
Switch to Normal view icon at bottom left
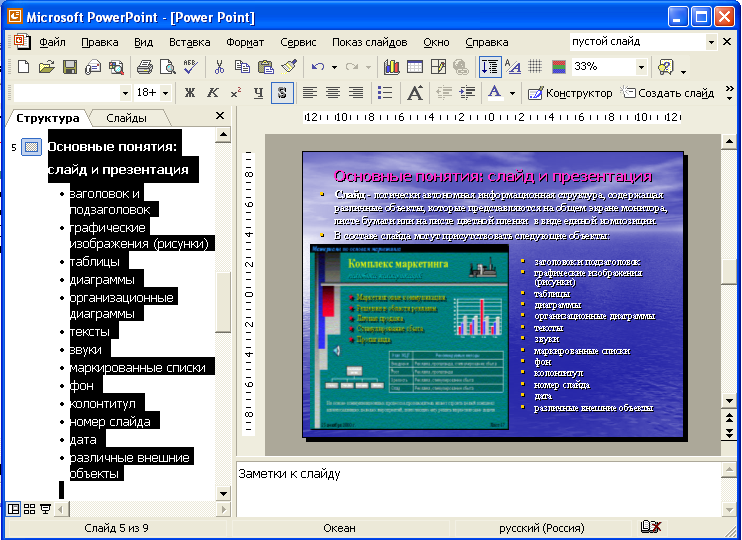pos(13,509)
